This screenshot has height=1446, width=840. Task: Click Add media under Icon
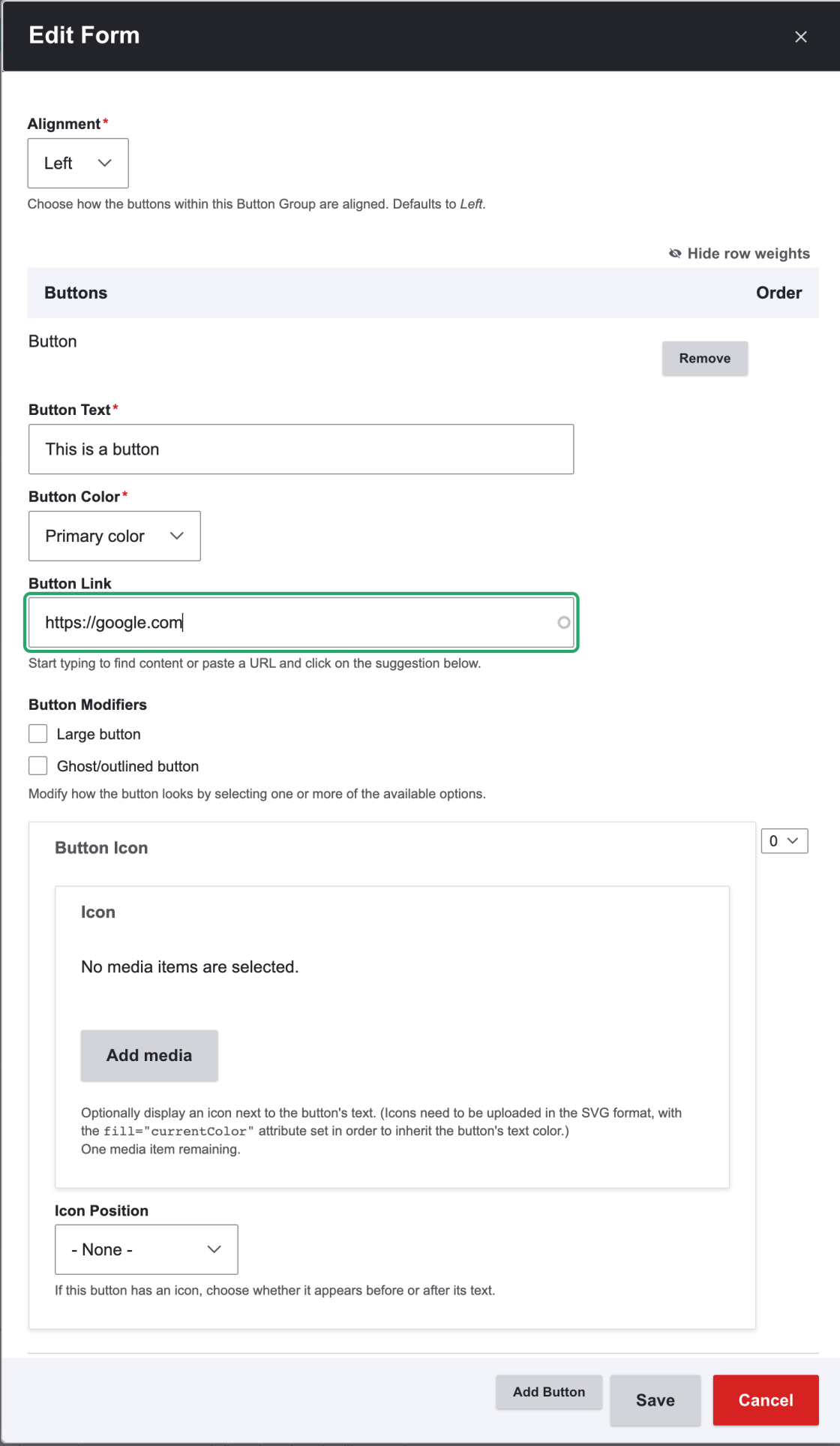(x=148, y=1055)
